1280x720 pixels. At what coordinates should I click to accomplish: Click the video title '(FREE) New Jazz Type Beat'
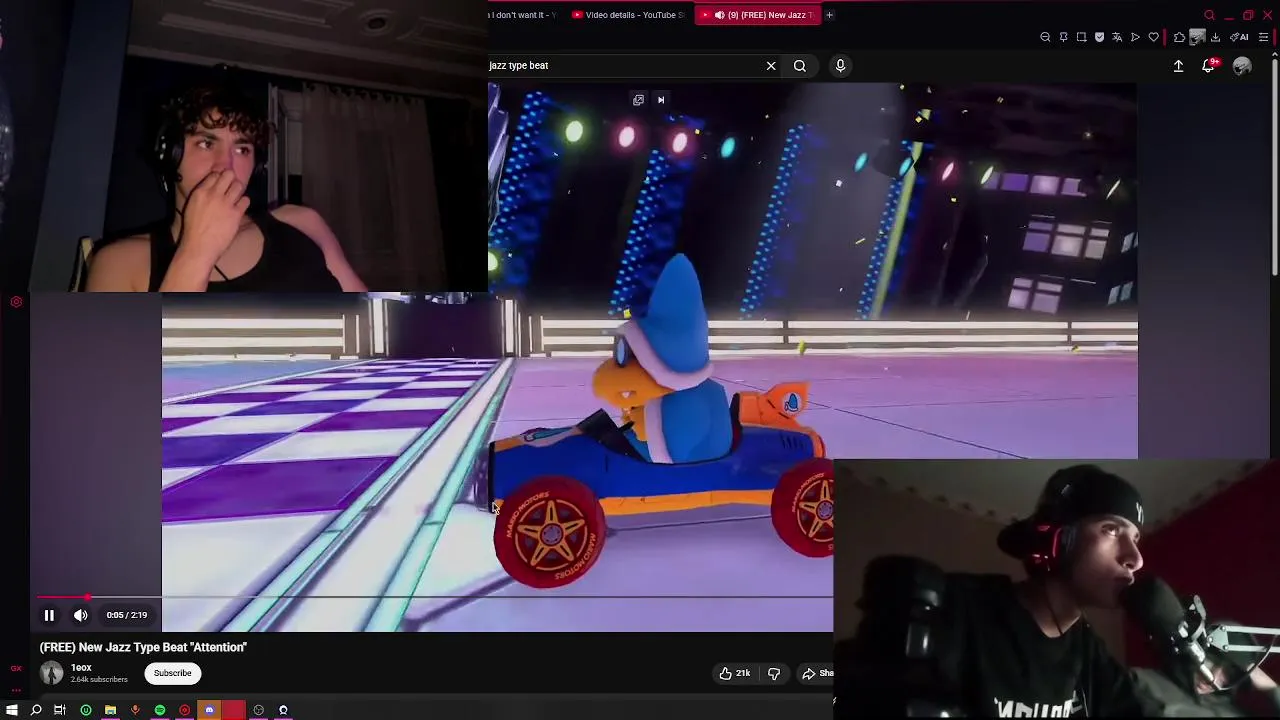pos(143,648)
